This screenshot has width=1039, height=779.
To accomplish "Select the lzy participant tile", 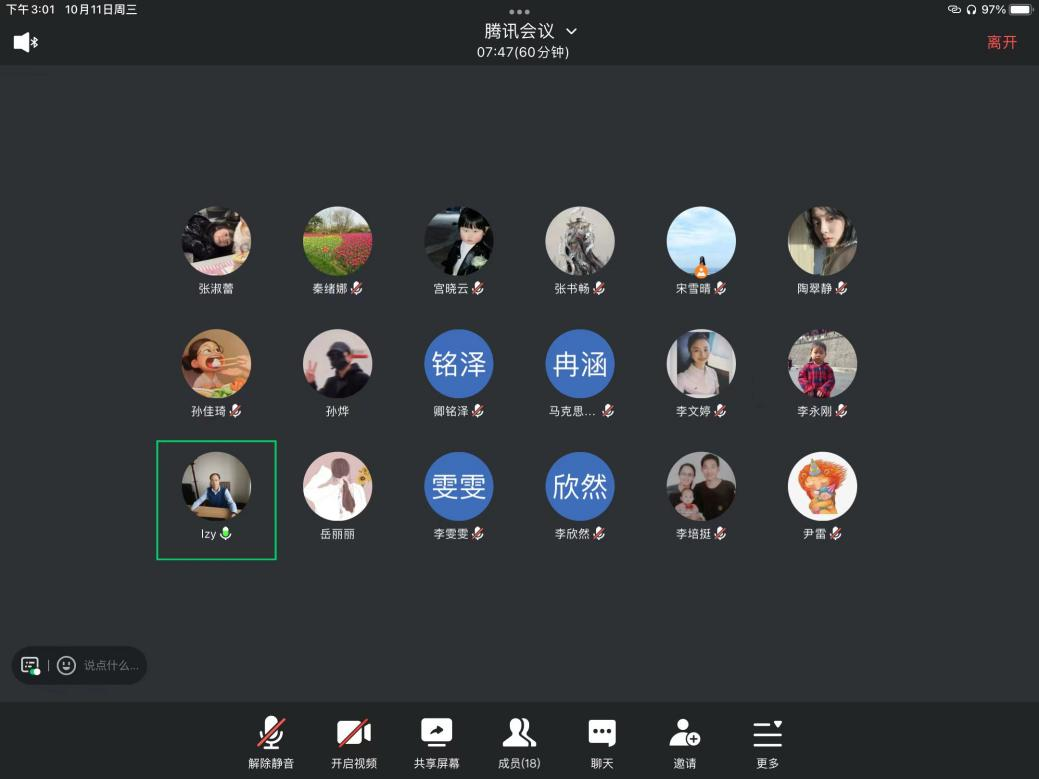I will point(216,499).
